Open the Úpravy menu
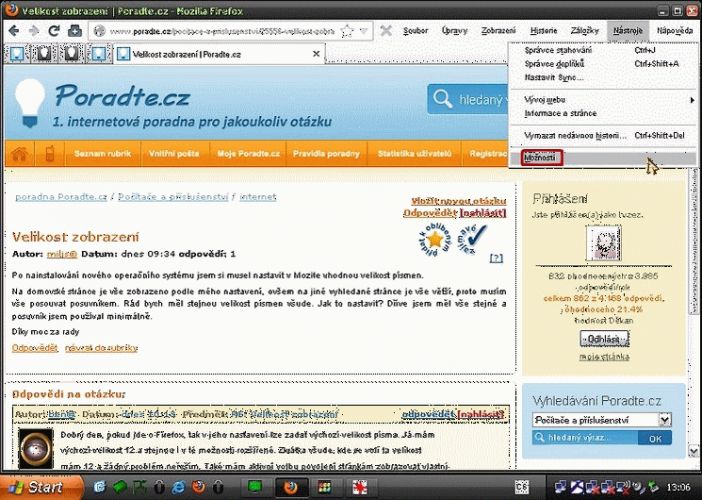Image resolution: width=702 pixels, height=500 pixels. coord(454,31)
